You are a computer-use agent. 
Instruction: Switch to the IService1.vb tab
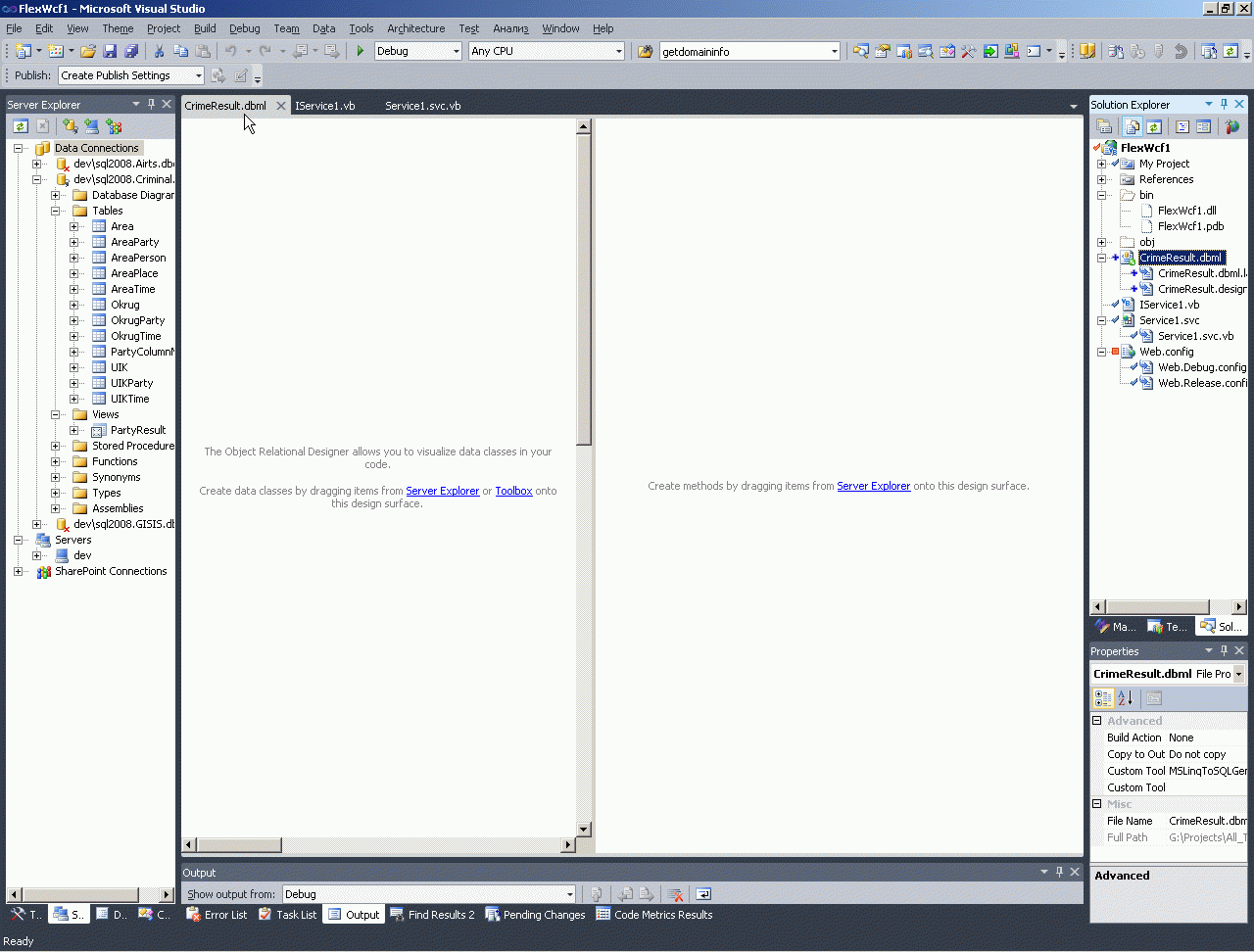tap(325, 106)
